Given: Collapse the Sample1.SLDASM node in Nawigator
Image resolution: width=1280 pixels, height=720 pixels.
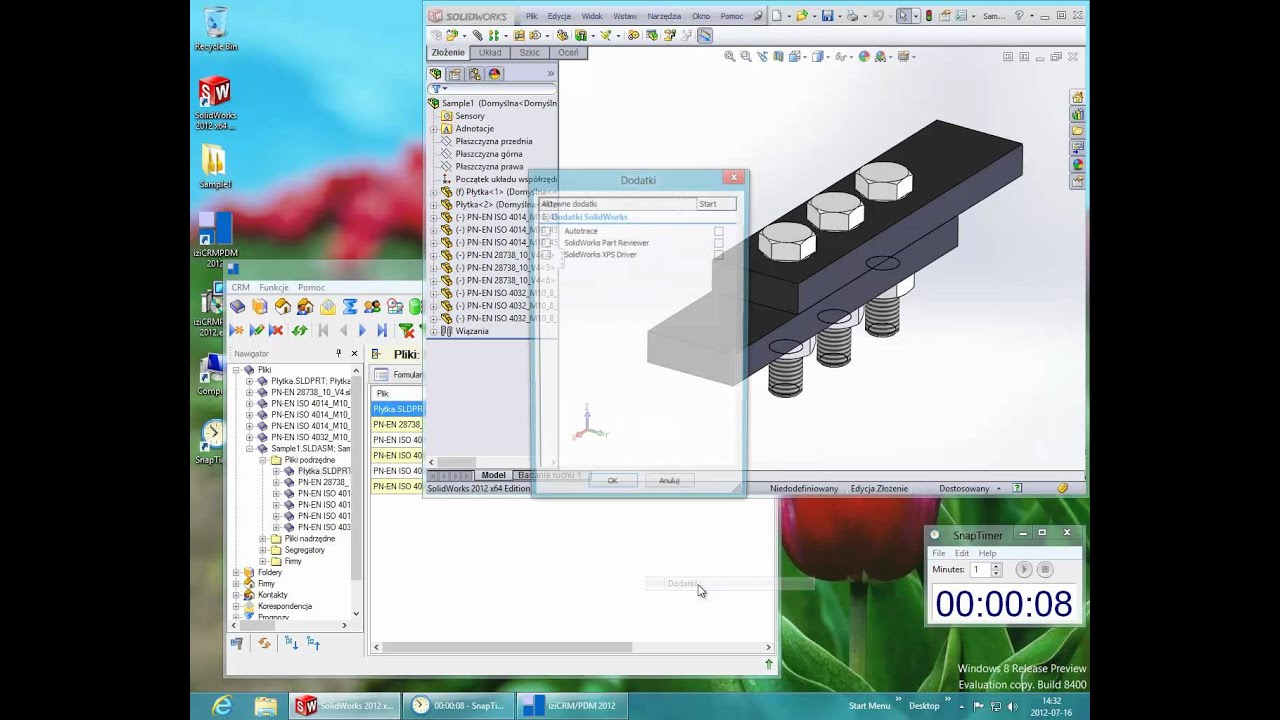Looking at the screenshot, I should pos(250,449).
